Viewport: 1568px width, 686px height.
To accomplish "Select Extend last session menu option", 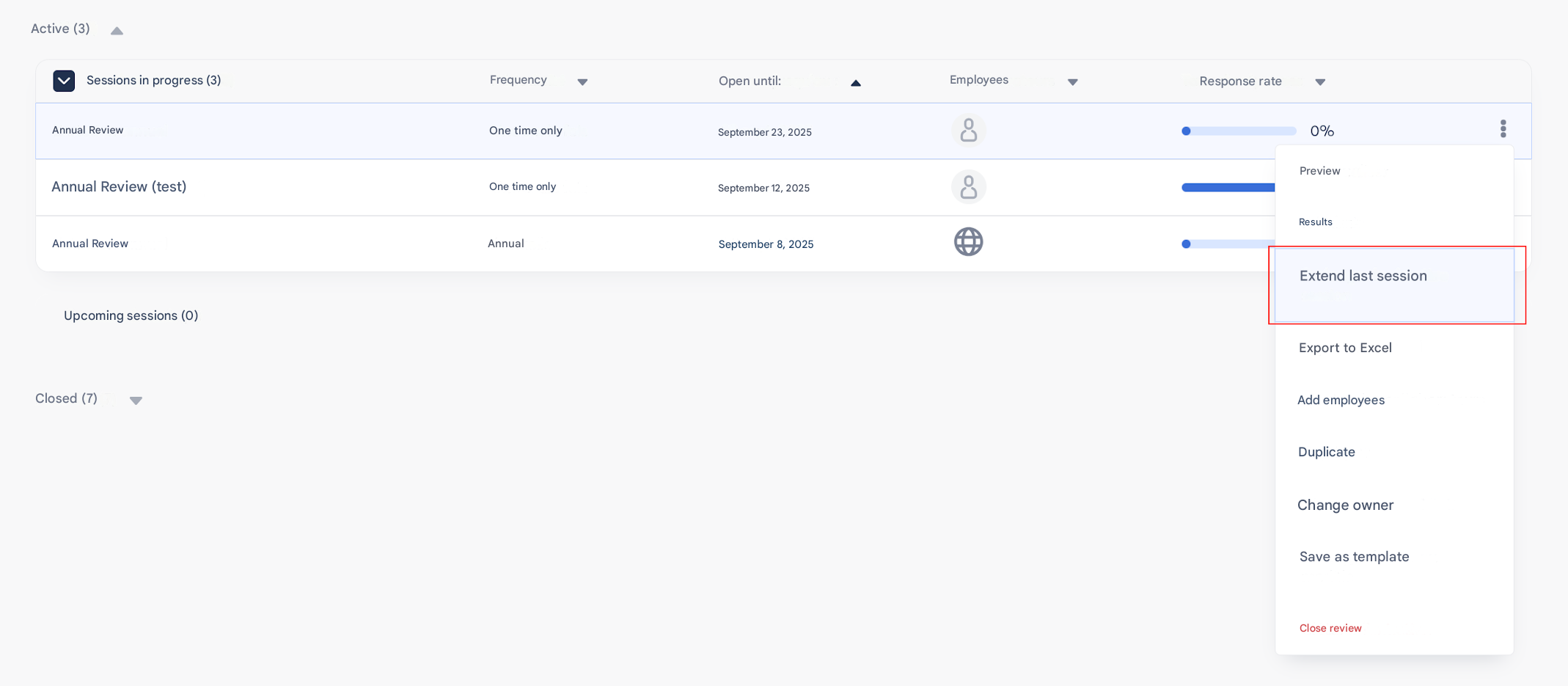I will [1363, 276].
